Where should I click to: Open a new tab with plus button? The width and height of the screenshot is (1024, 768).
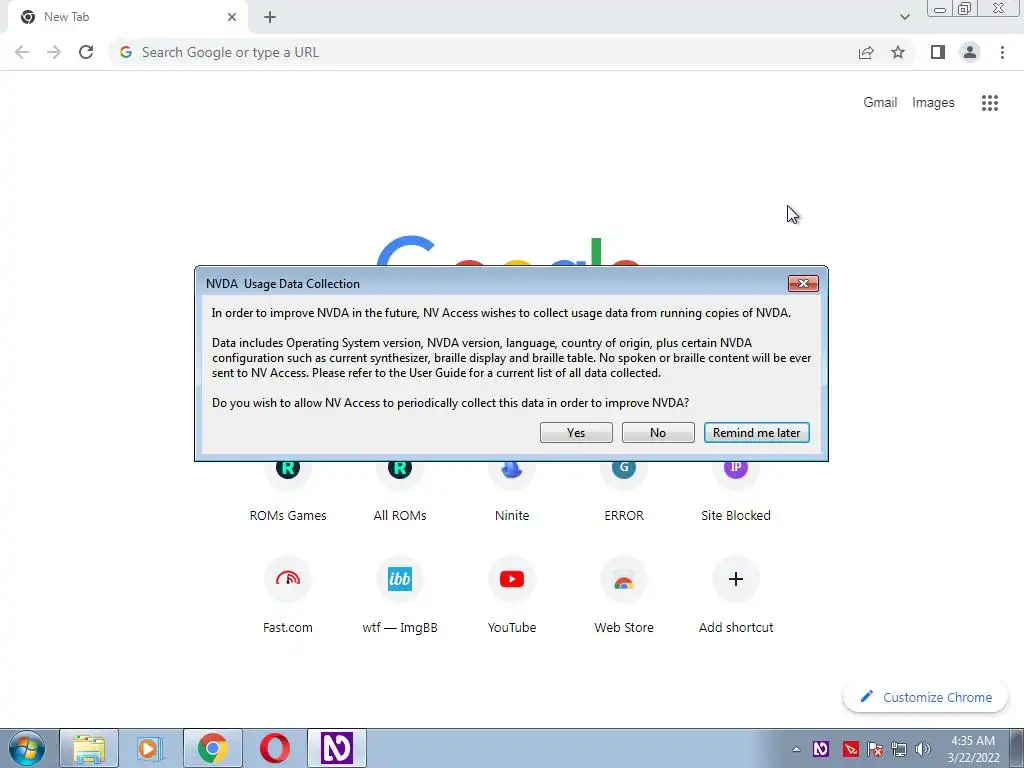(270, 17)
